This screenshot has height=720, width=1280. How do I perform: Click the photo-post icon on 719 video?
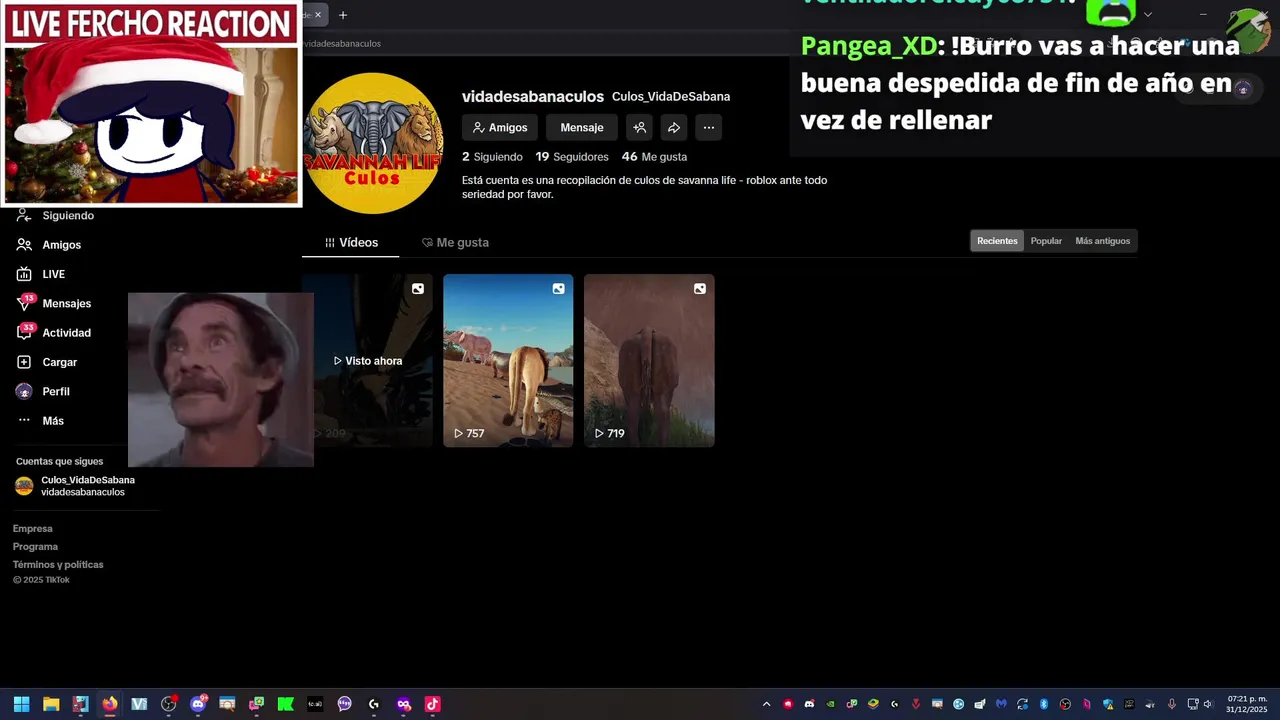tap(699, 289)
